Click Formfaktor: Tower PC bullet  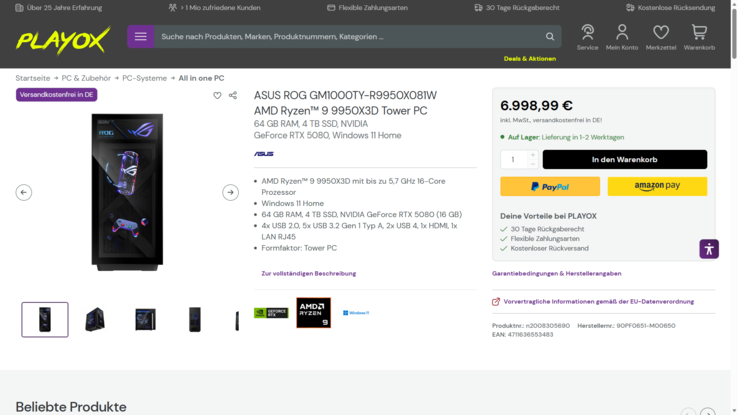tap(299, 248)
